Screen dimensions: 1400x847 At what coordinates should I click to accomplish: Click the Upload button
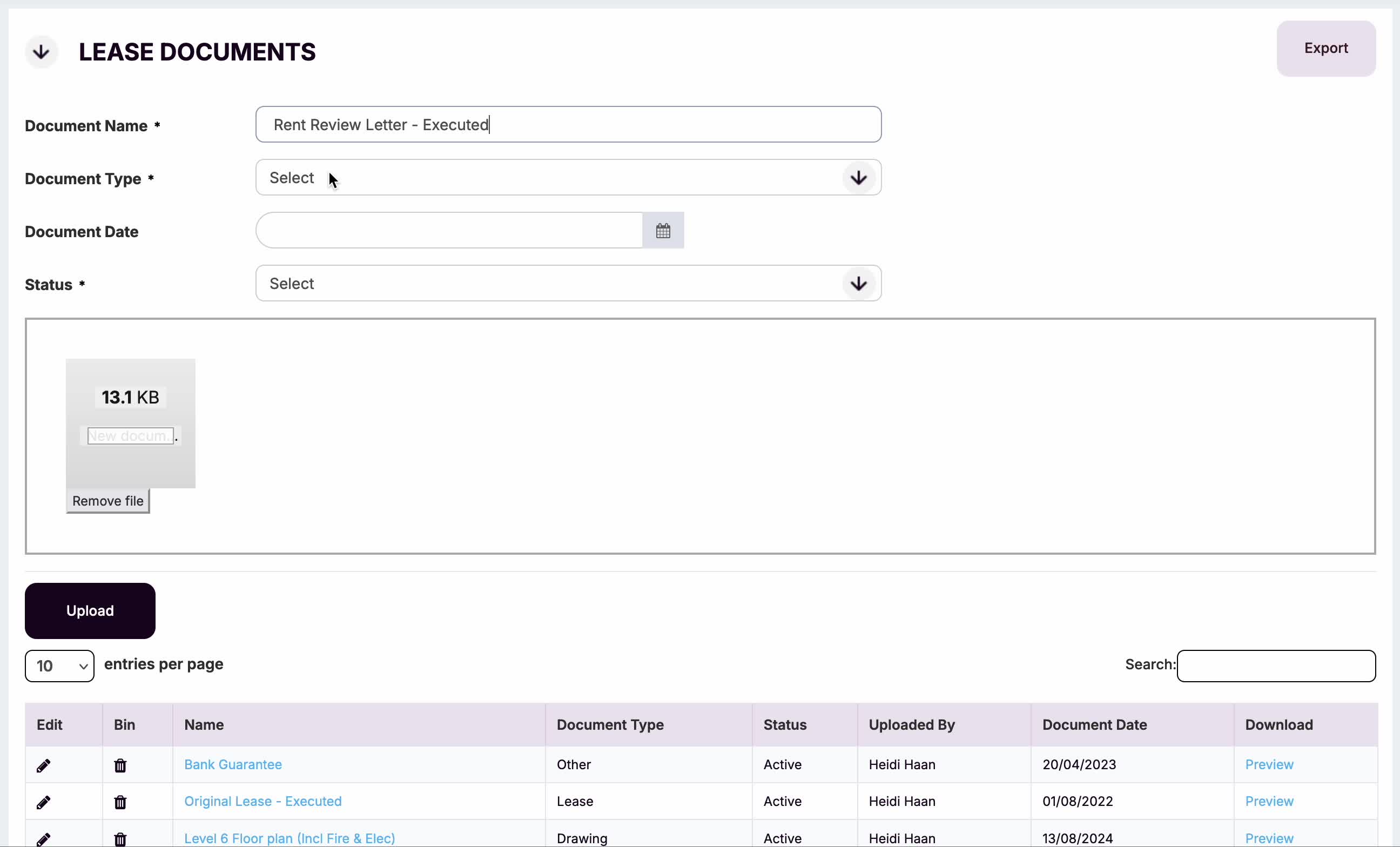pyautogui.click(x=90, y=611)
